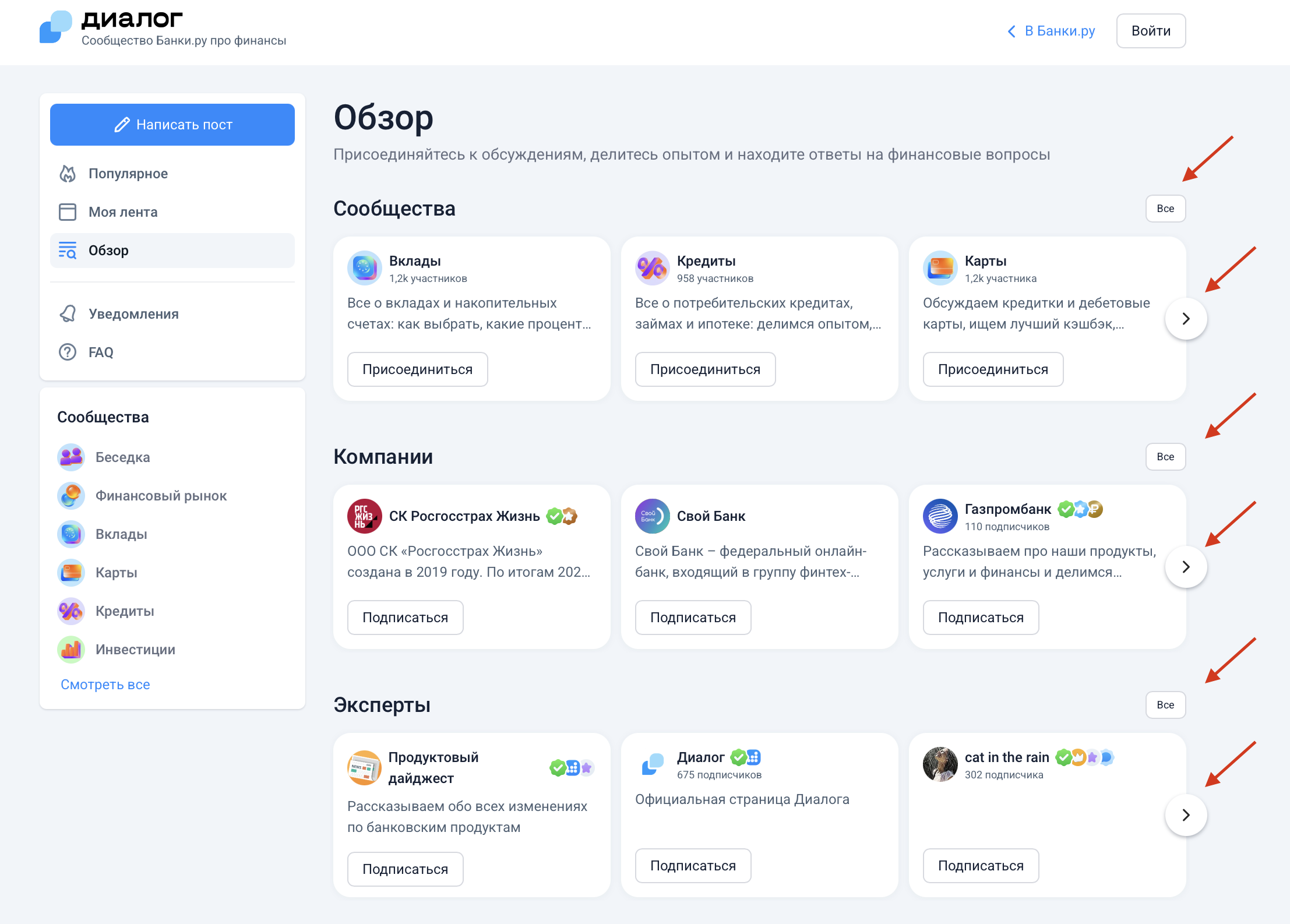Subscribe to the Диалог expert page
The width and height of the screenshot is (1290, 924).
coord(693,866)
